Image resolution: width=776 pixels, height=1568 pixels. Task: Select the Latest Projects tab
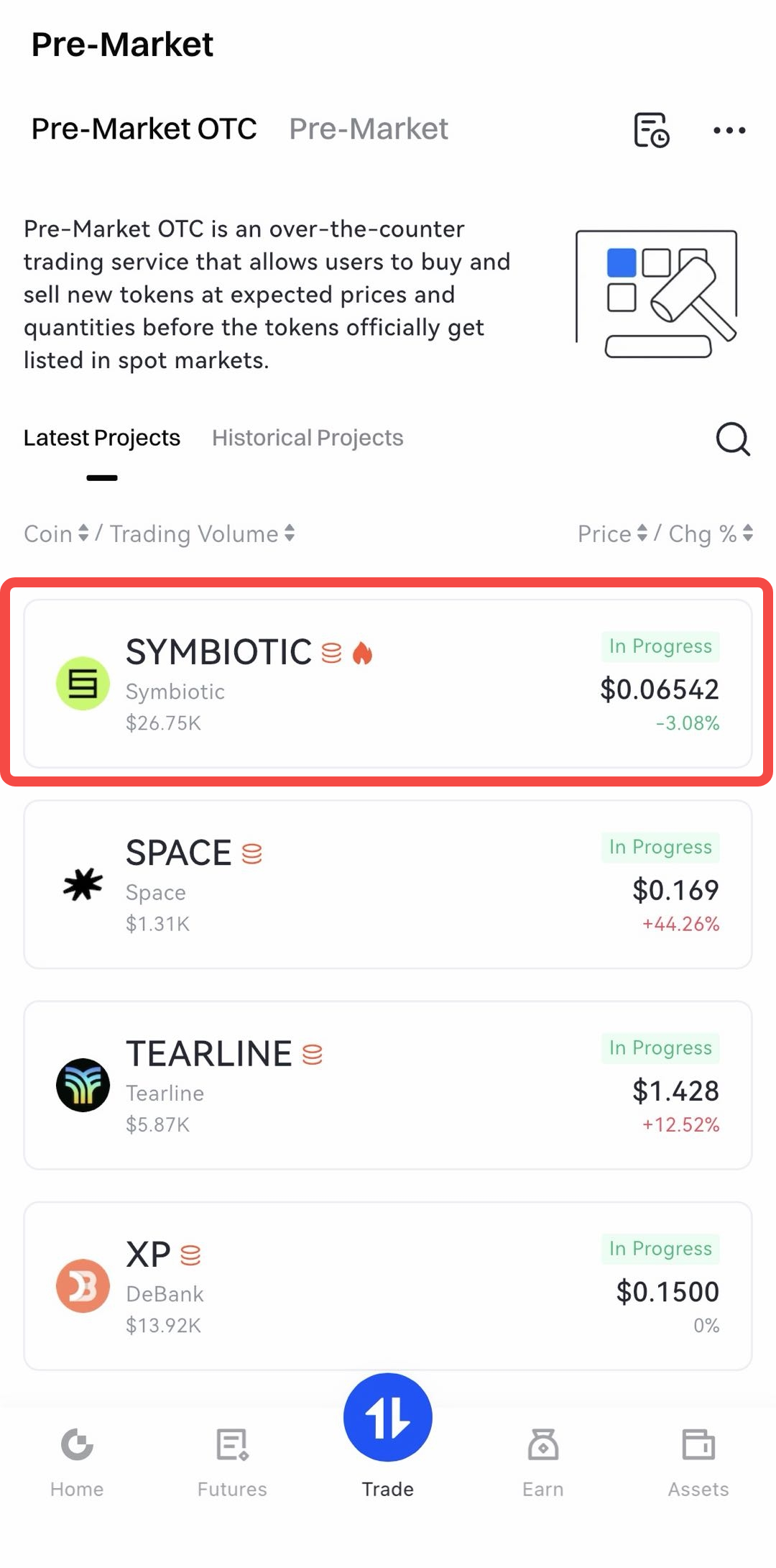coord(102,438)
